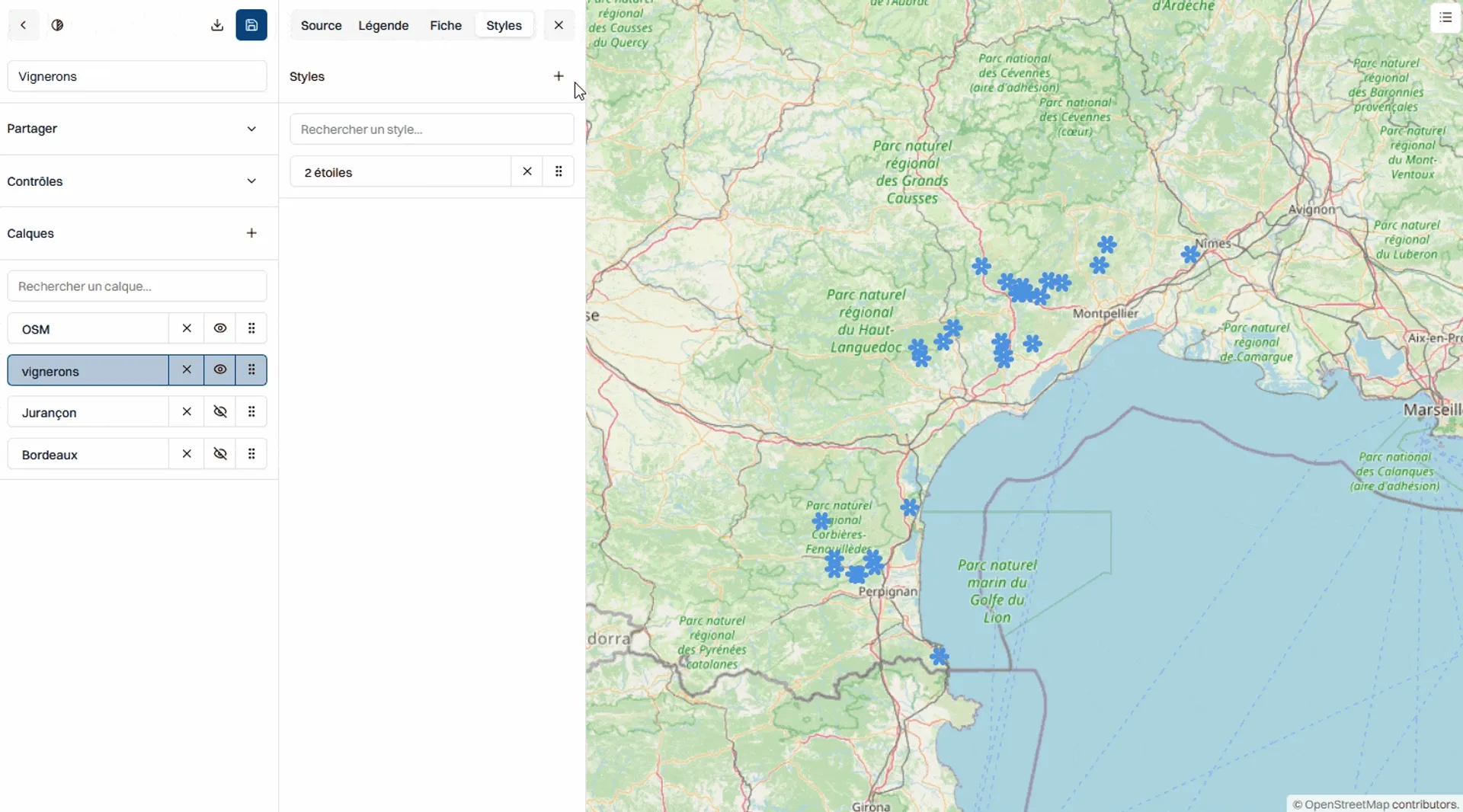Toggle the theme contrast icon
Viewport: 1463px width, 812px height.
(x=57, y=25)
